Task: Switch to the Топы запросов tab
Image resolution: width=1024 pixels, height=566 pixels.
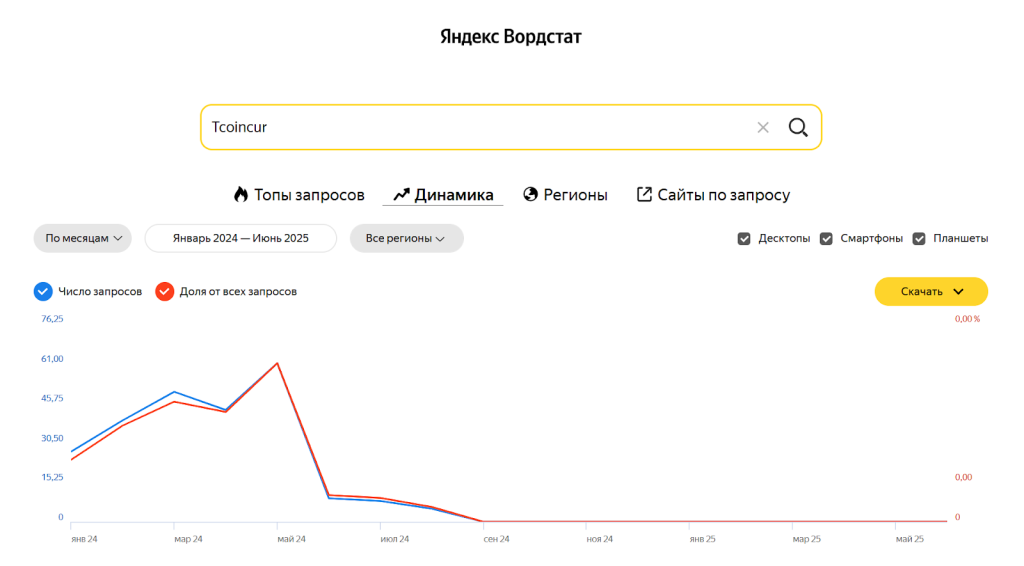Action: point(309,195)
